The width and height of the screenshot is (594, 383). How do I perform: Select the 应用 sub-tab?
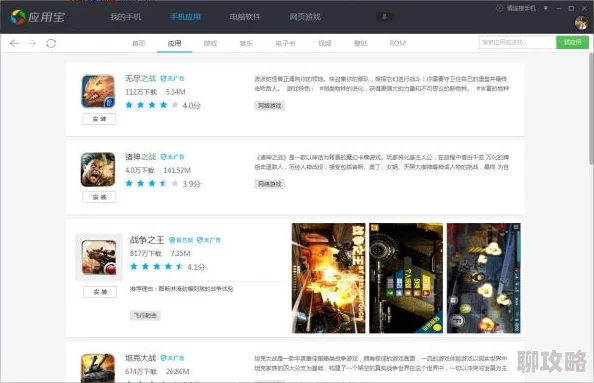tap(174, 43)
